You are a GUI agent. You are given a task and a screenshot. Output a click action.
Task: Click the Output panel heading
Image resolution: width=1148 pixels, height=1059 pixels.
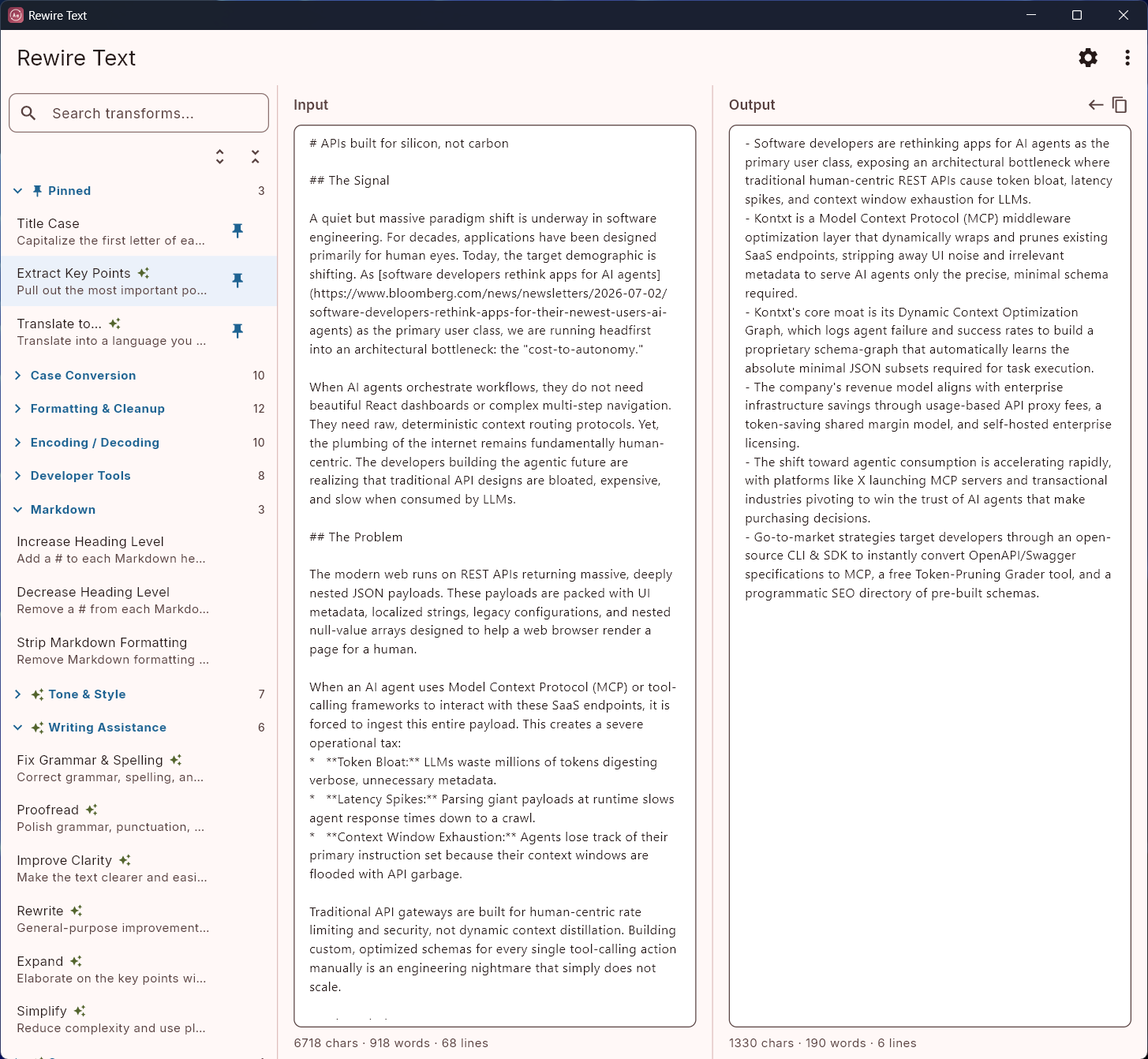pyautogui.click(x=752, y=105)
